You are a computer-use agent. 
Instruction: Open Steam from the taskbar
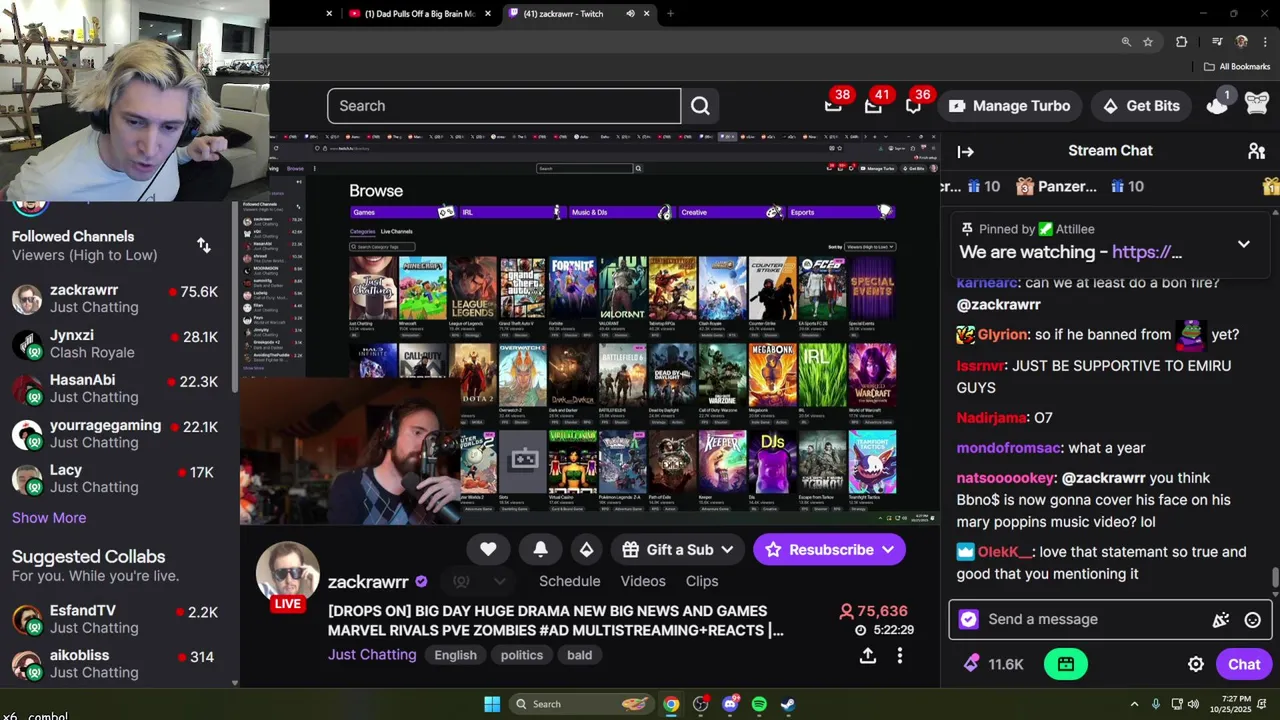tap(788, 704)
